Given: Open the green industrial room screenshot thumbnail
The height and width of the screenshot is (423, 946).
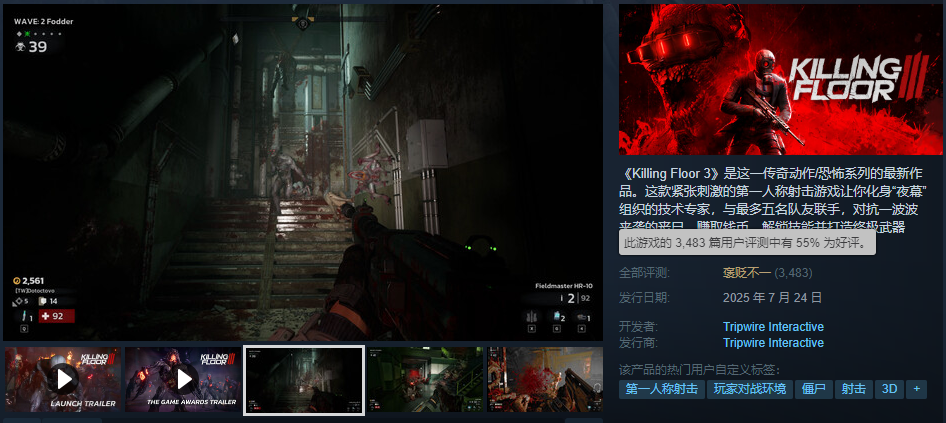Looking at the screenshot, I should click(425, 380).
